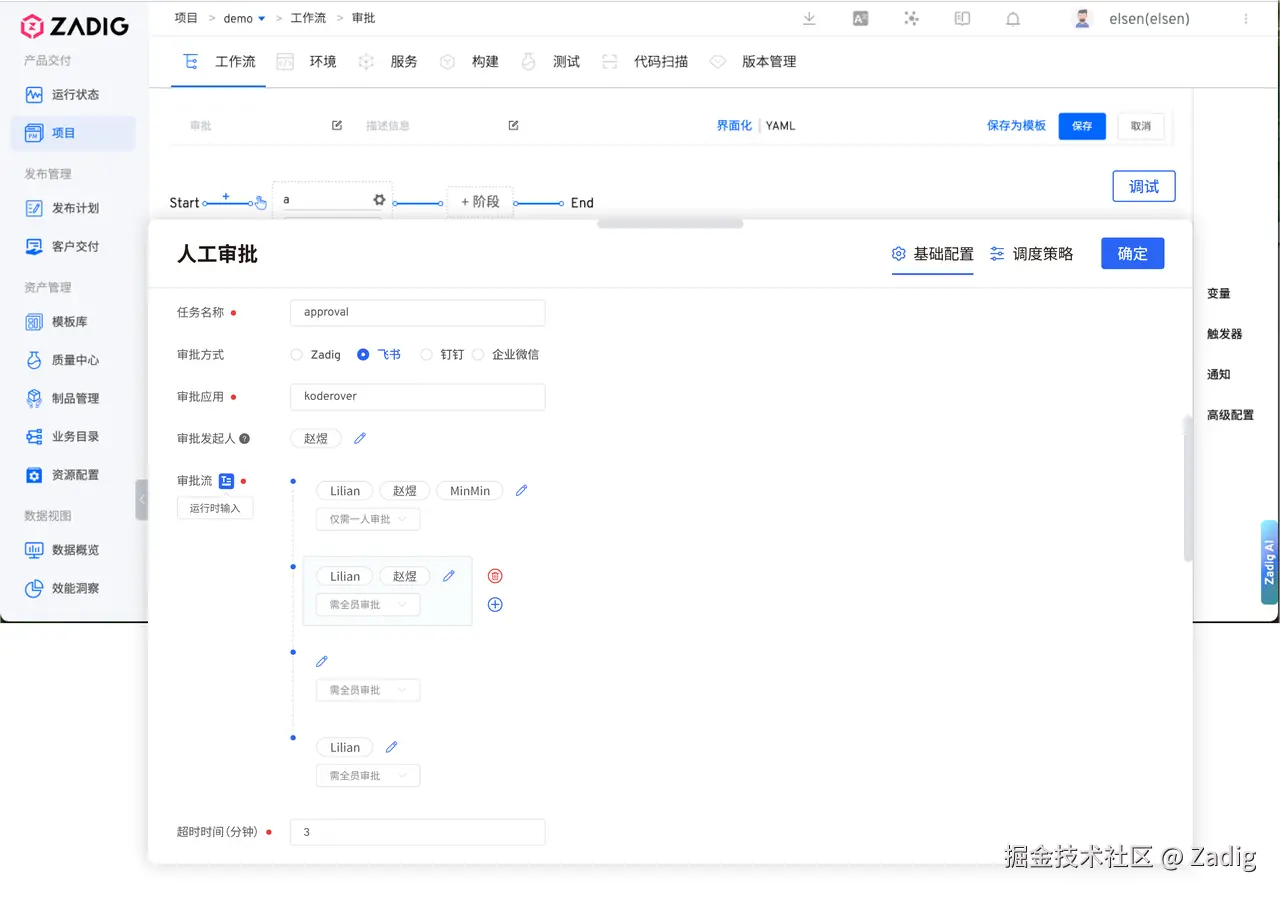
Task: Click the 取消 button
Action: point(1141,126)
